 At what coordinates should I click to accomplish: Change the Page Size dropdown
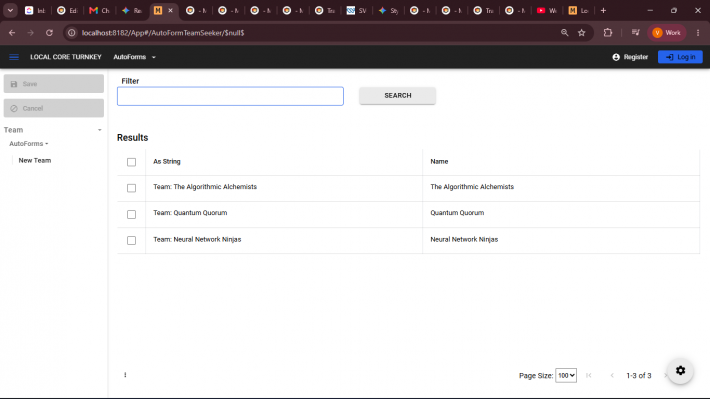coord(566,375)
